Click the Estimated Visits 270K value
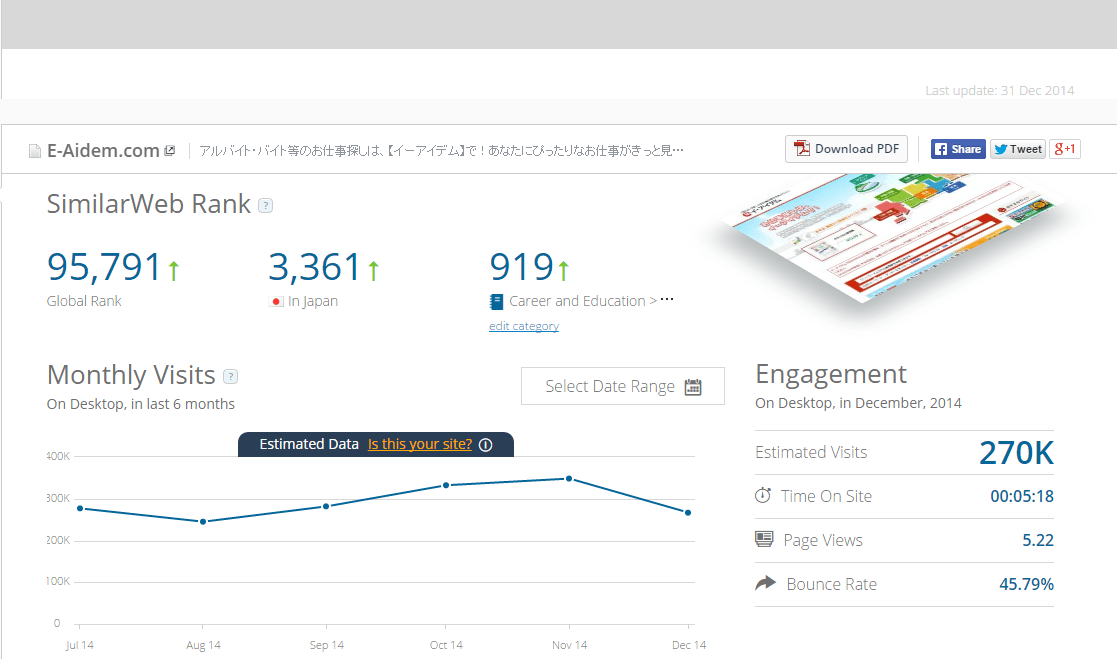 [x=1017, y=453]
